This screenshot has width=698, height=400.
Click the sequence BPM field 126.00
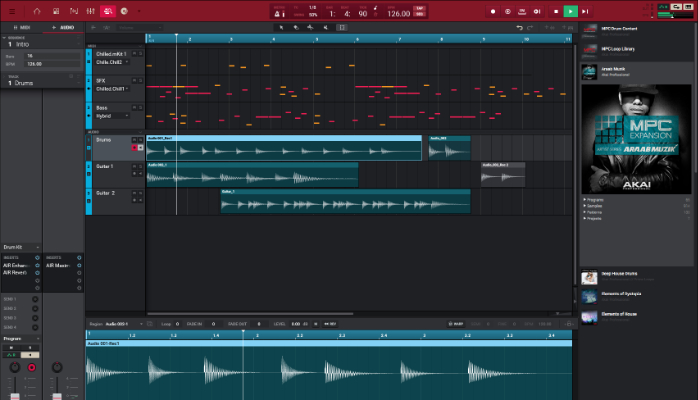click(53, 64)
